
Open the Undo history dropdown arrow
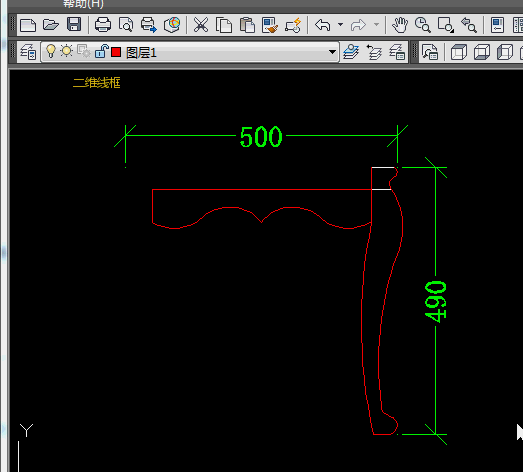coord(340,25)
